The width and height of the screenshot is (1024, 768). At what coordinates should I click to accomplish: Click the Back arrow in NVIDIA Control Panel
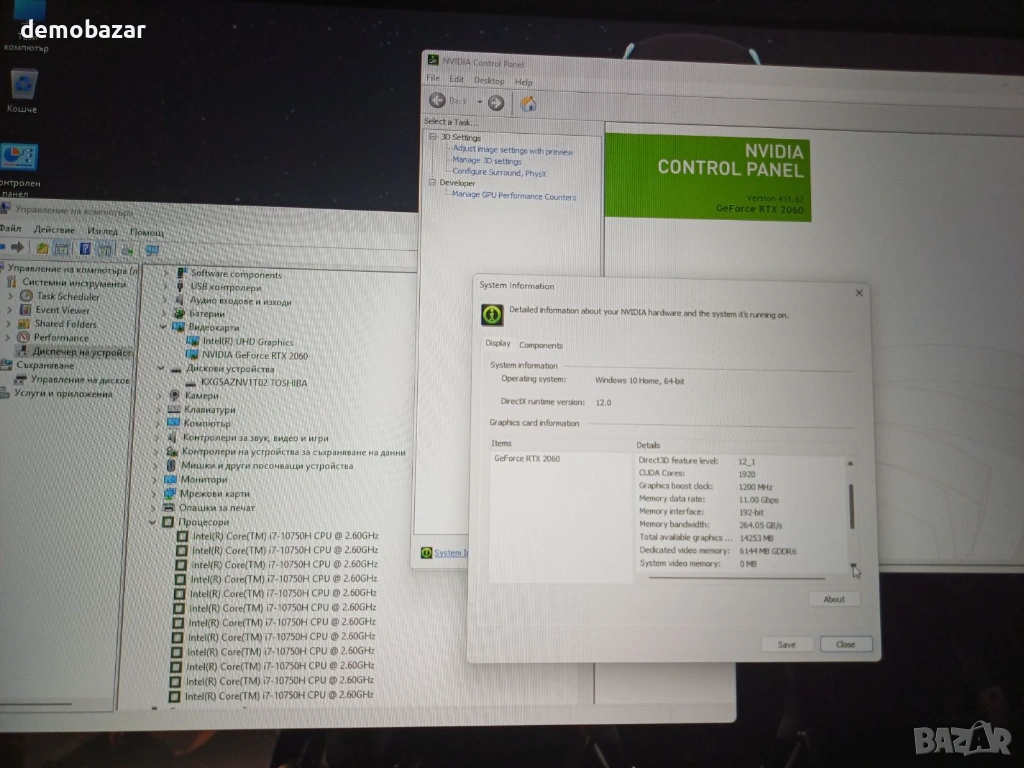click(x=438, y=101)
